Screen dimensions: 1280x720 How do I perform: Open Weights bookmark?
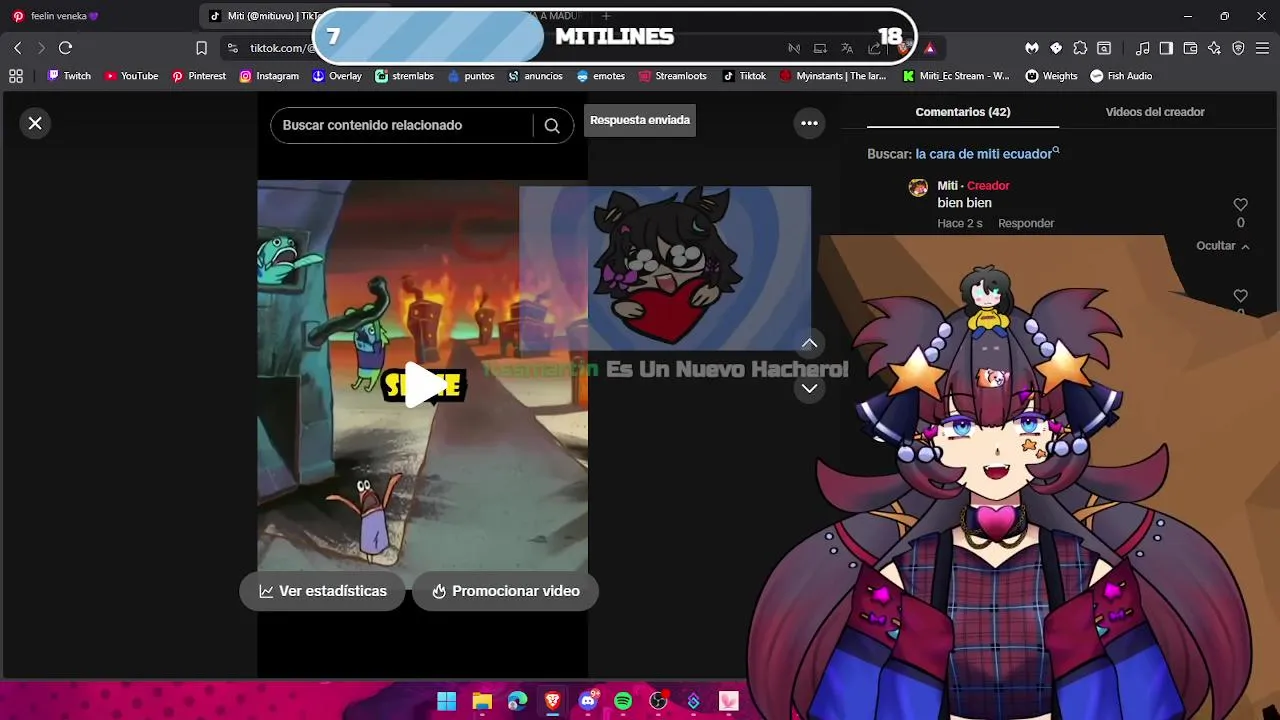pos(1051,76)
